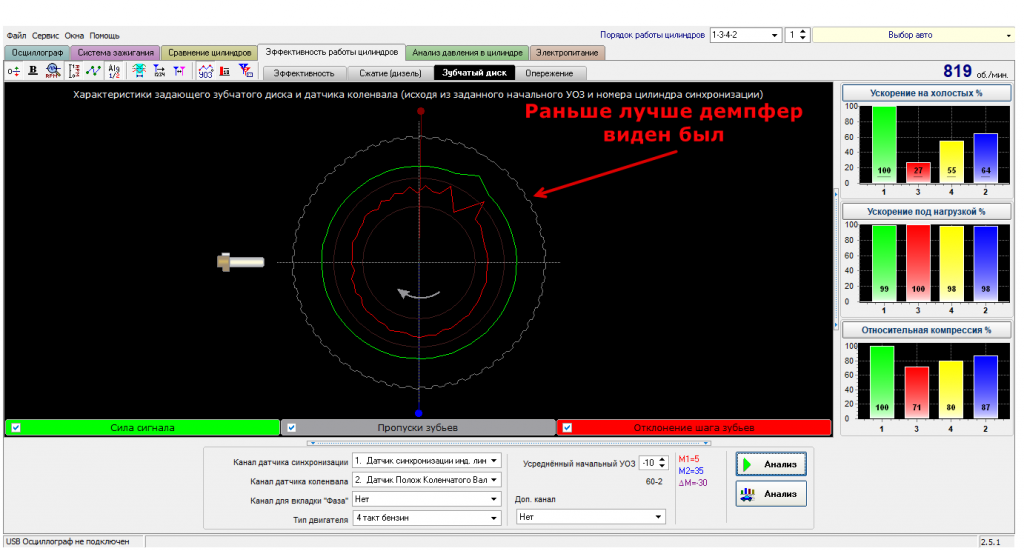Image resolution: width=1024 pixels, height=551 pixels.
Task: Open the Сжатие (дизель) sub-tab
Action: click(390, 73)
